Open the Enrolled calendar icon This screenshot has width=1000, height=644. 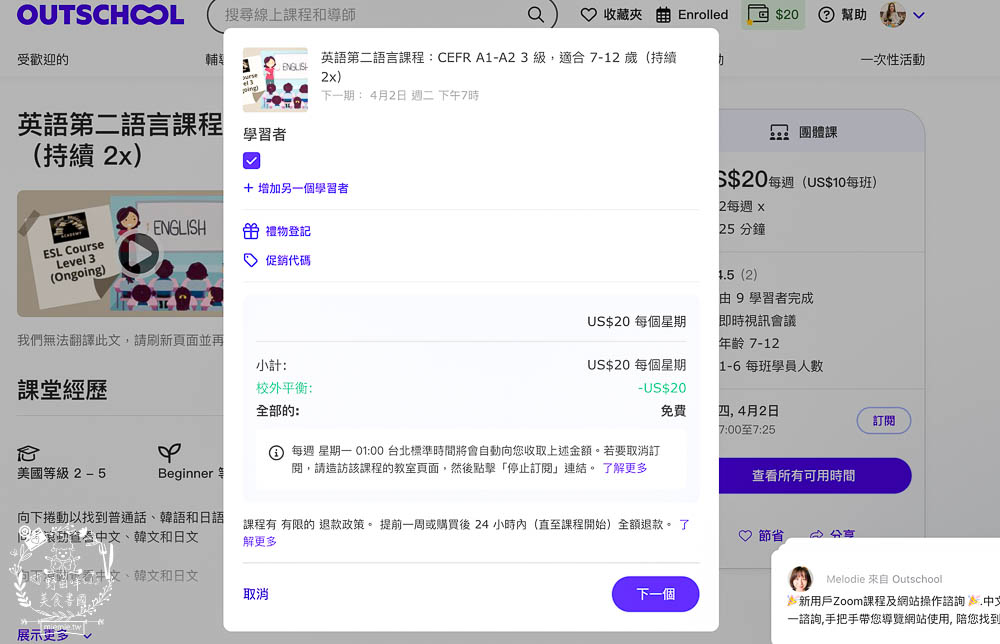coord(663,15)
